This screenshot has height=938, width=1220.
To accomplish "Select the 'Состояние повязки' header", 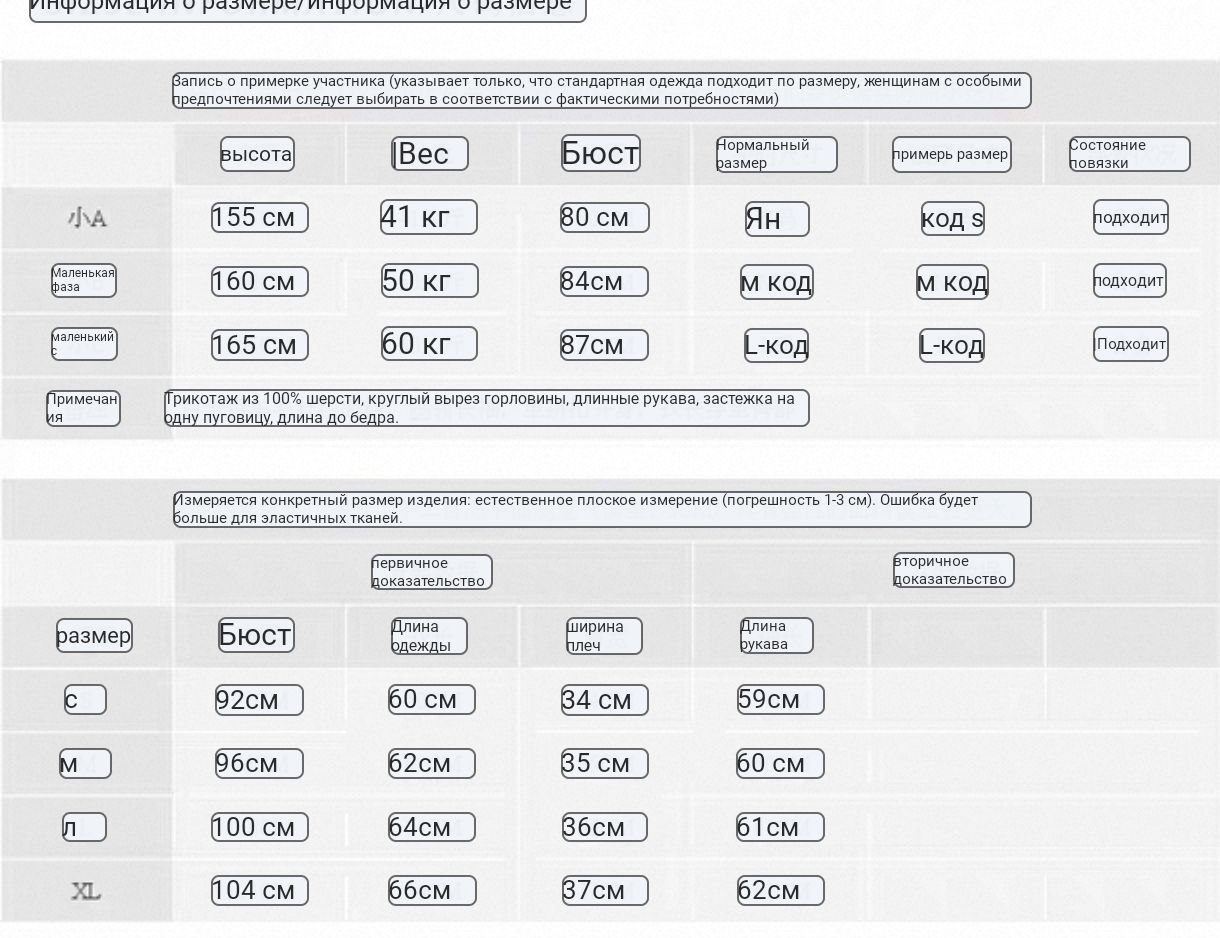I will (x=1129, y=154).
